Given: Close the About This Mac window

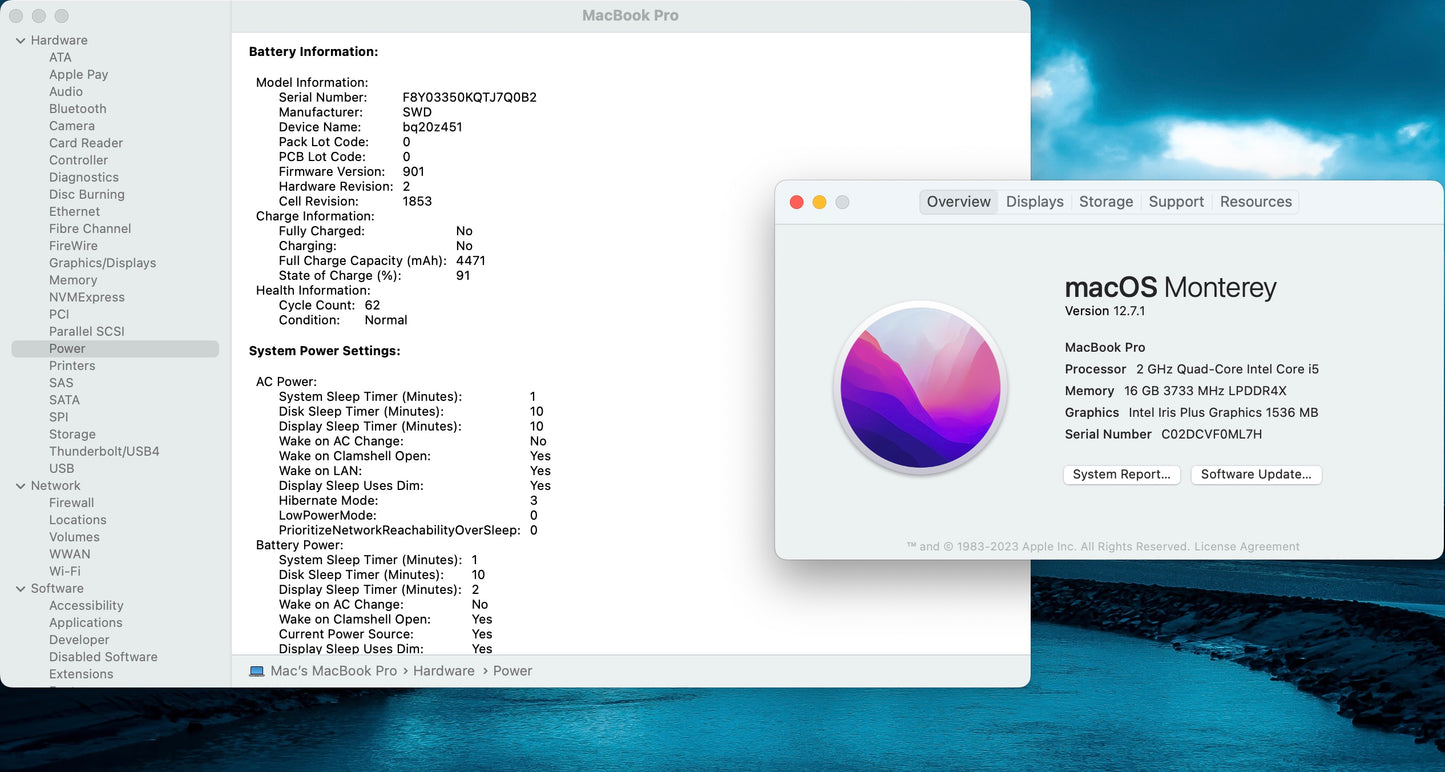Looking at the screenshot, I should (x=797, y=202).
